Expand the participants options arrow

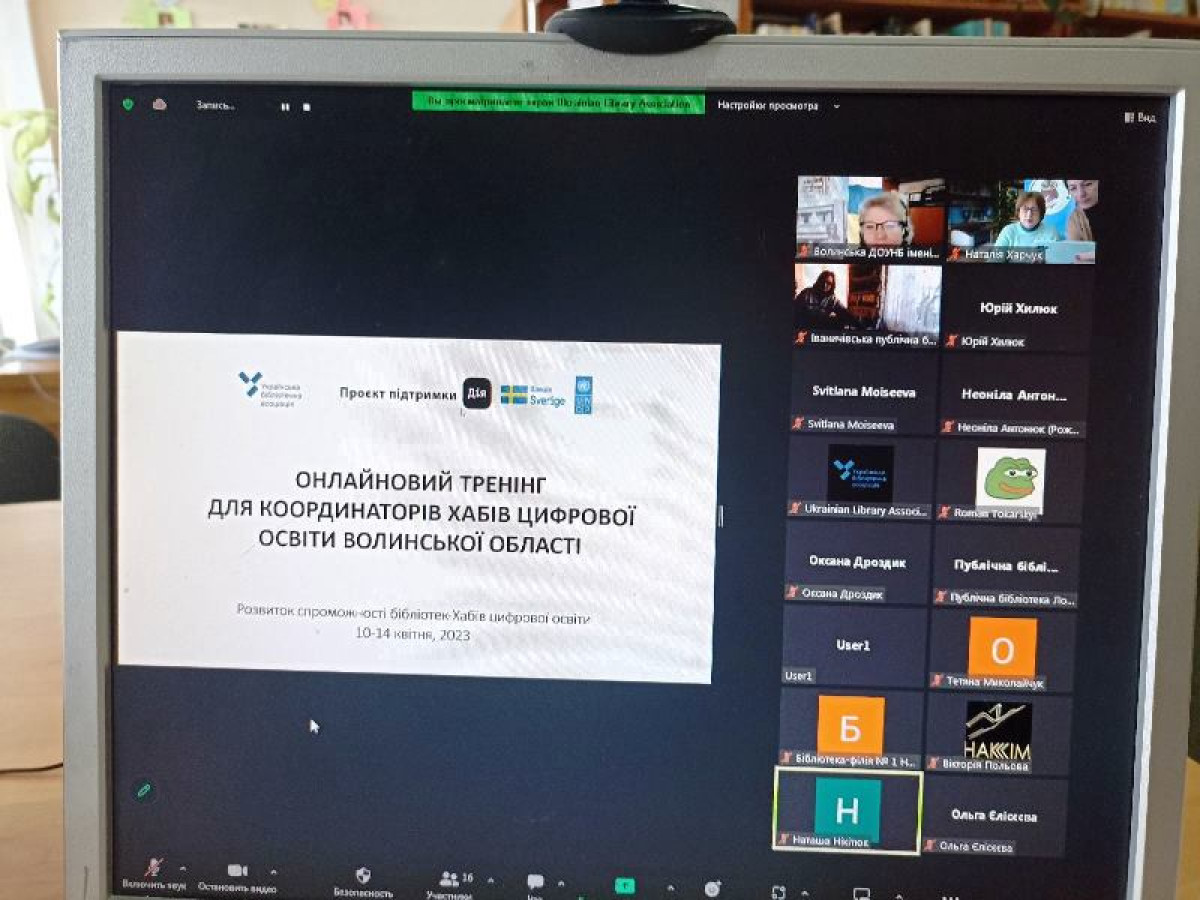tap(490, 881)
